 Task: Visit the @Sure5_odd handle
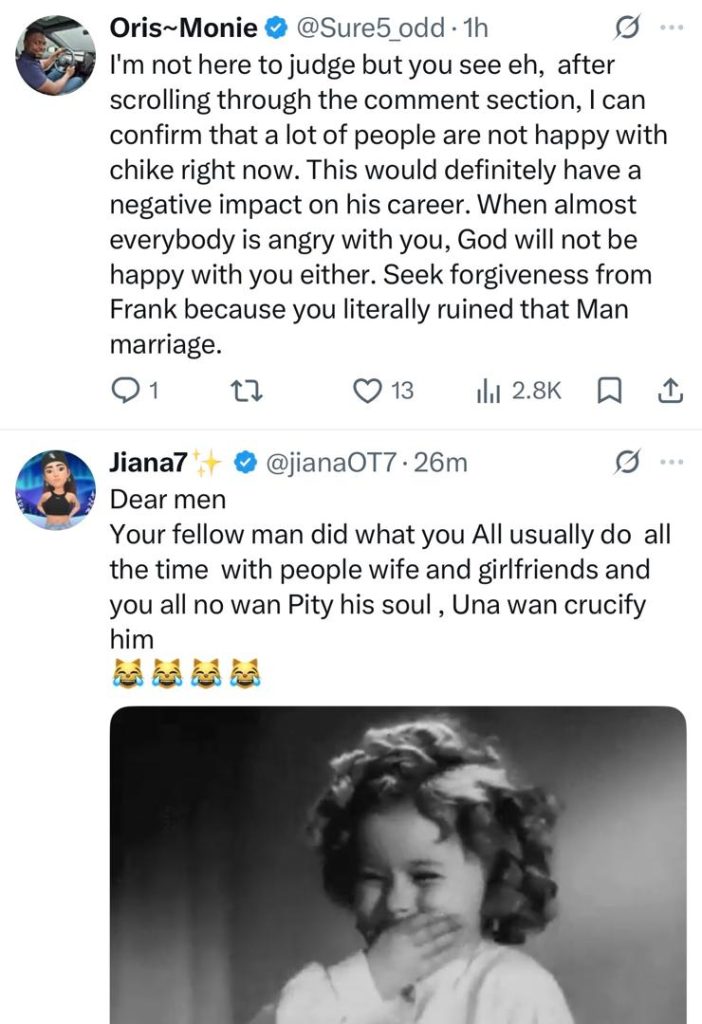(370, 27)
